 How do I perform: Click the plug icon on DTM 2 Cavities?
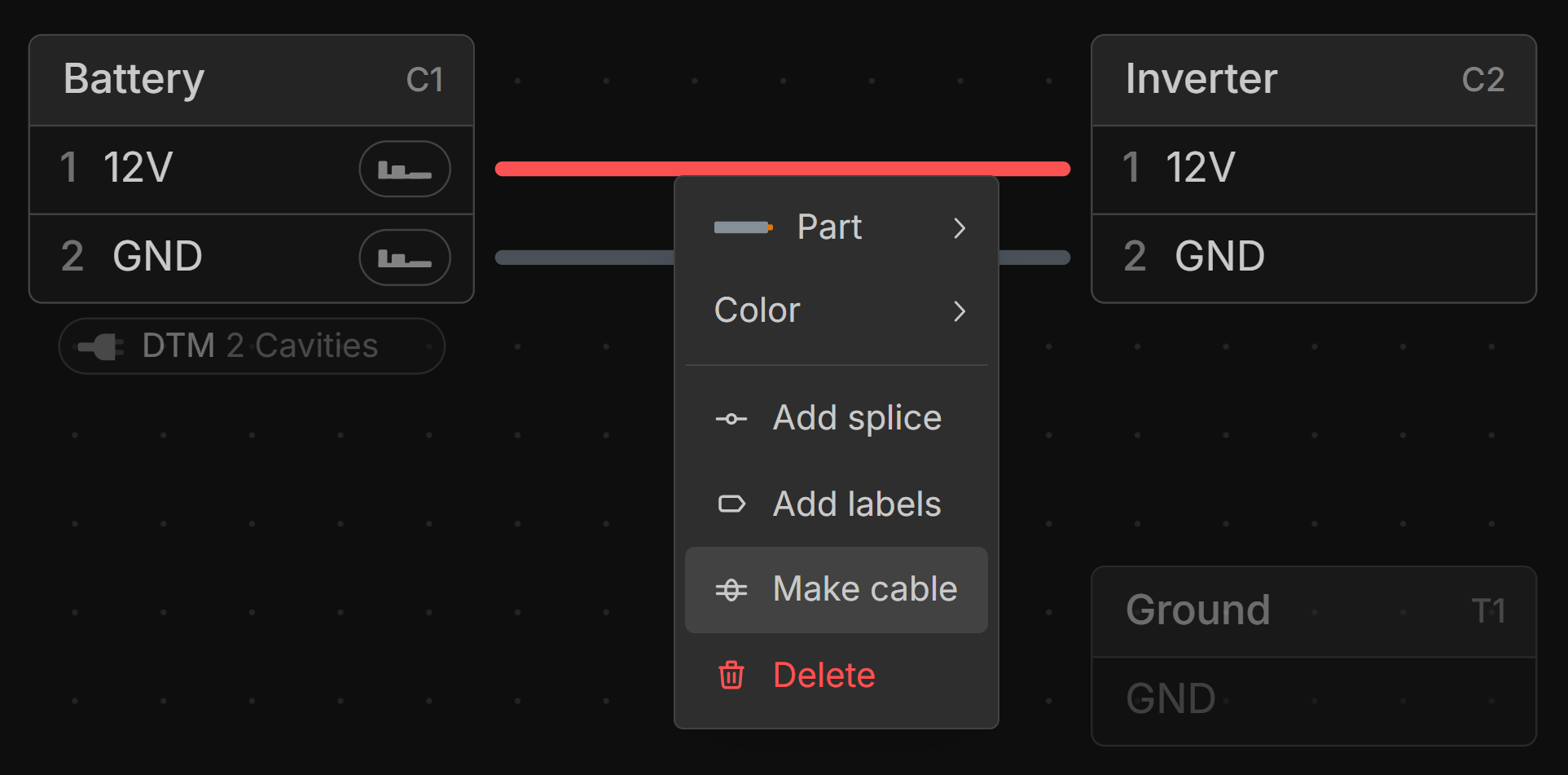[x=102, y=346]
